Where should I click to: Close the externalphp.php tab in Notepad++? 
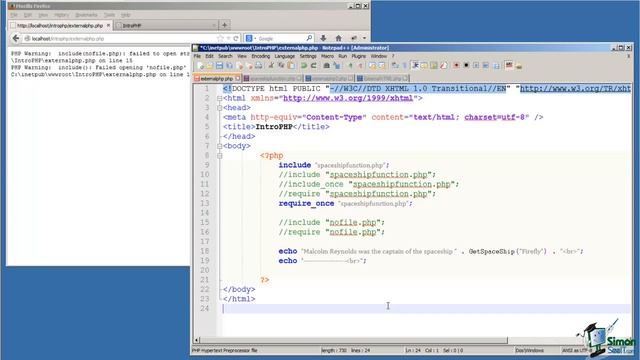click(238, 78)
